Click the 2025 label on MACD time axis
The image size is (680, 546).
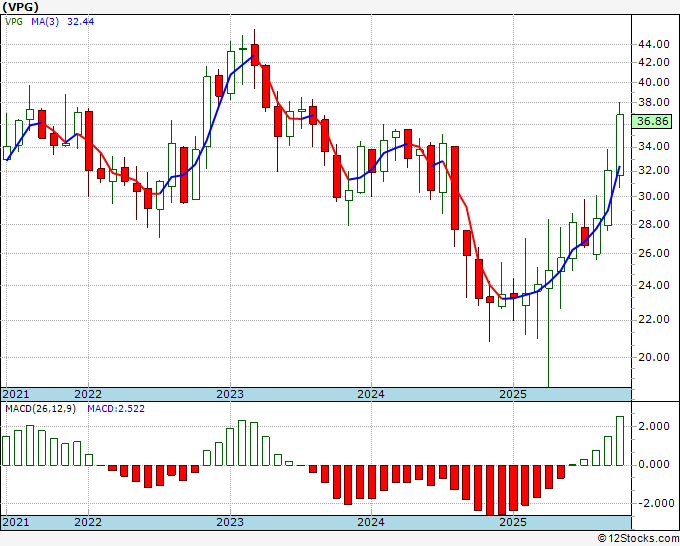click(513, 522)
